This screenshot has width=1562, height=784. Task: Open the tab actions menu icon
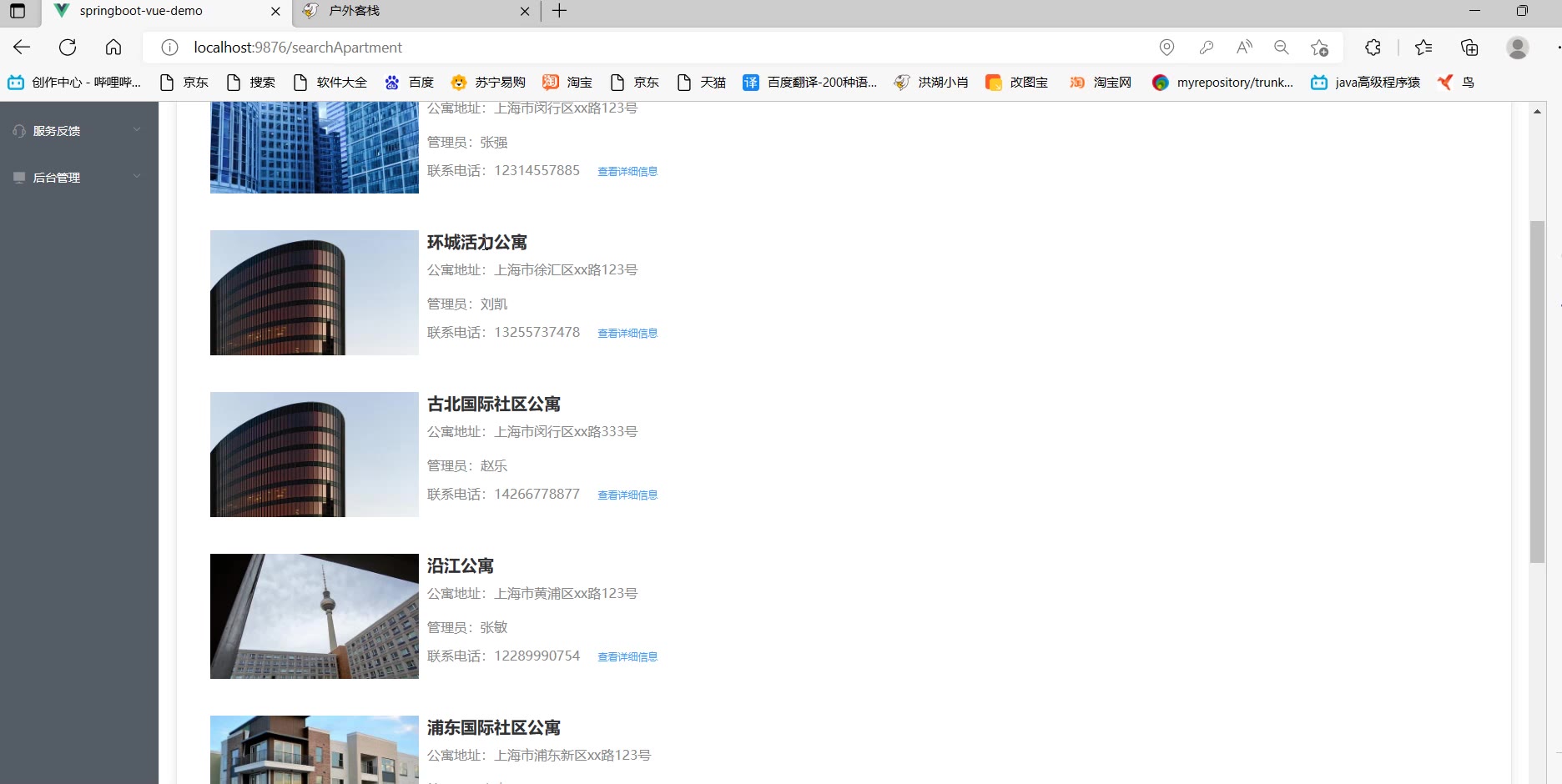click(18, 11)
